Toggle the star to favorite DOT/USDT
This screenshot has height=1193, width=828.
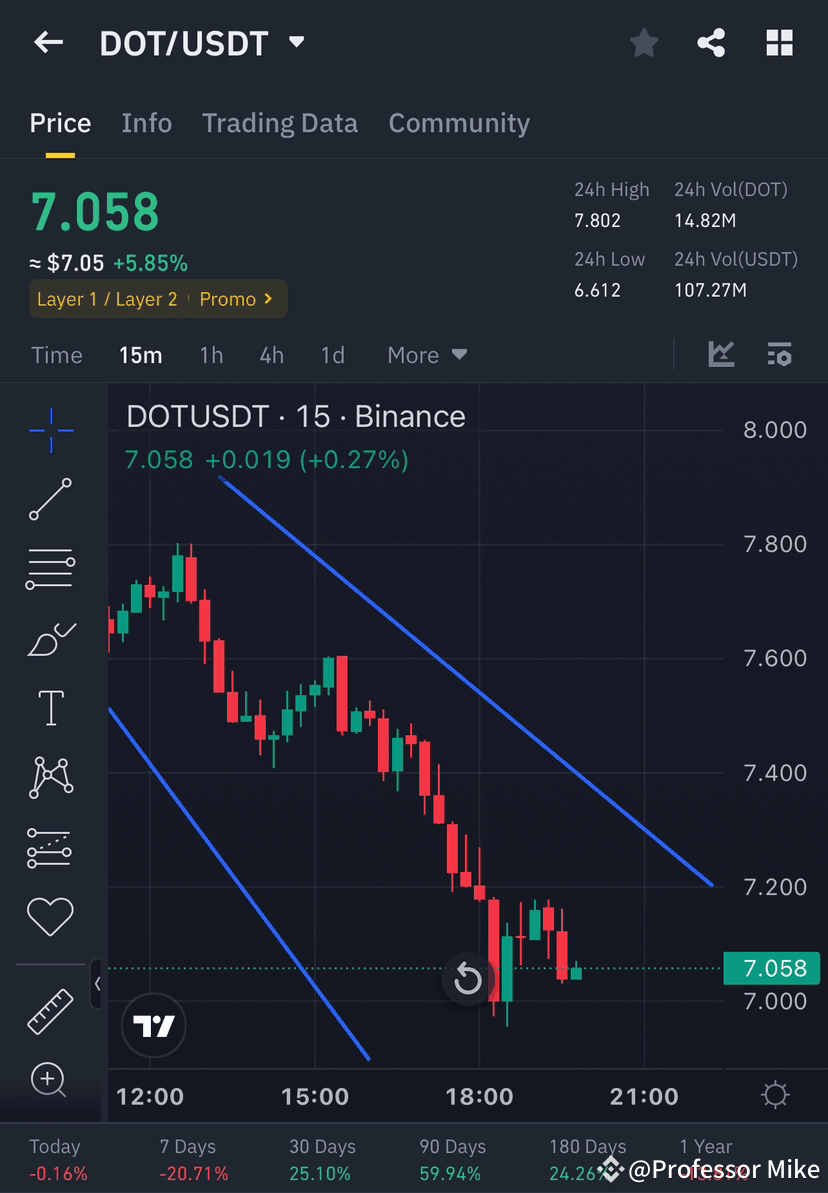point(643,42)
